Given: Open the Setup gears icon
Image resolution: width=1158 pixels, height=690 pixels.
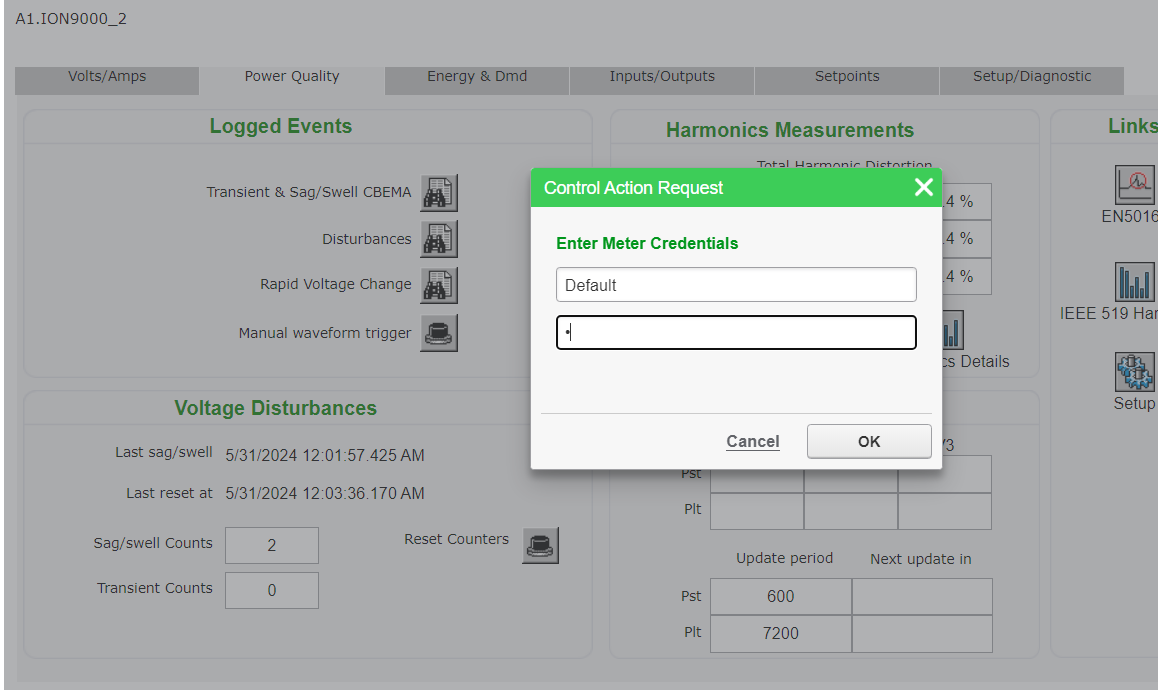Looking at the screenshot, I should tap(1134, 372).
